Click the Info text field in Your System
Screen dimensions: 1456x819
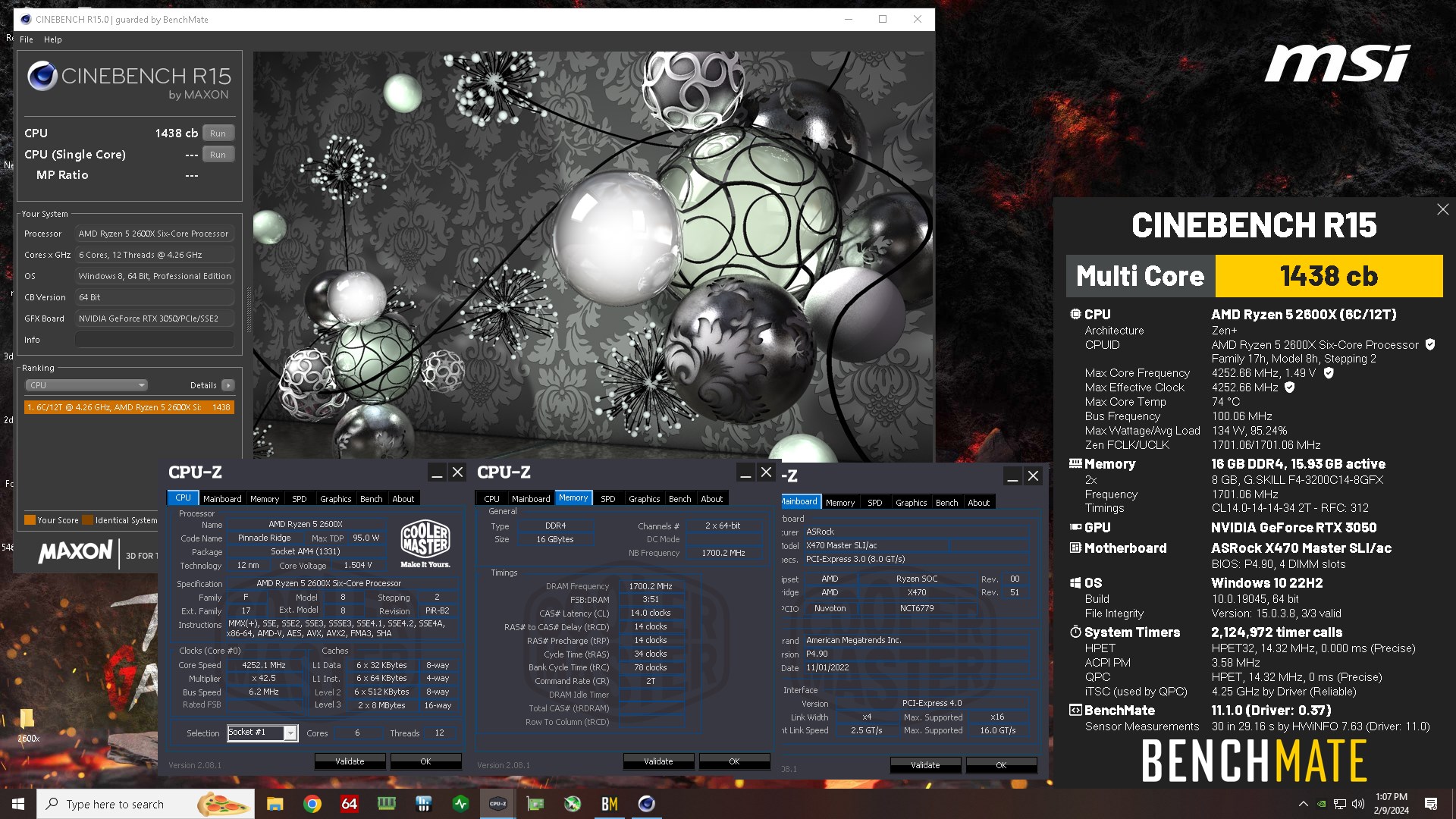click(155, 340)
